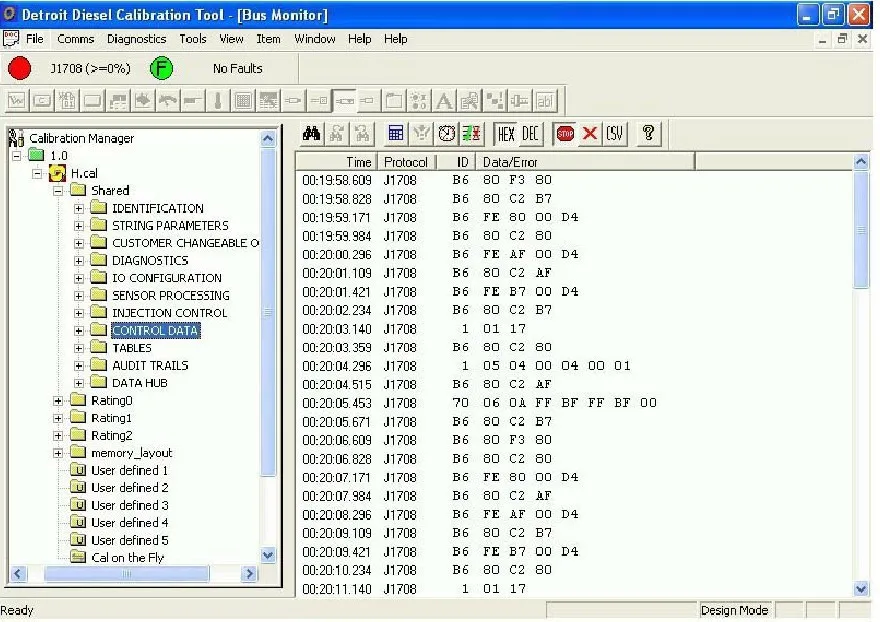Open the Item menu

click(x=268, y=39)
